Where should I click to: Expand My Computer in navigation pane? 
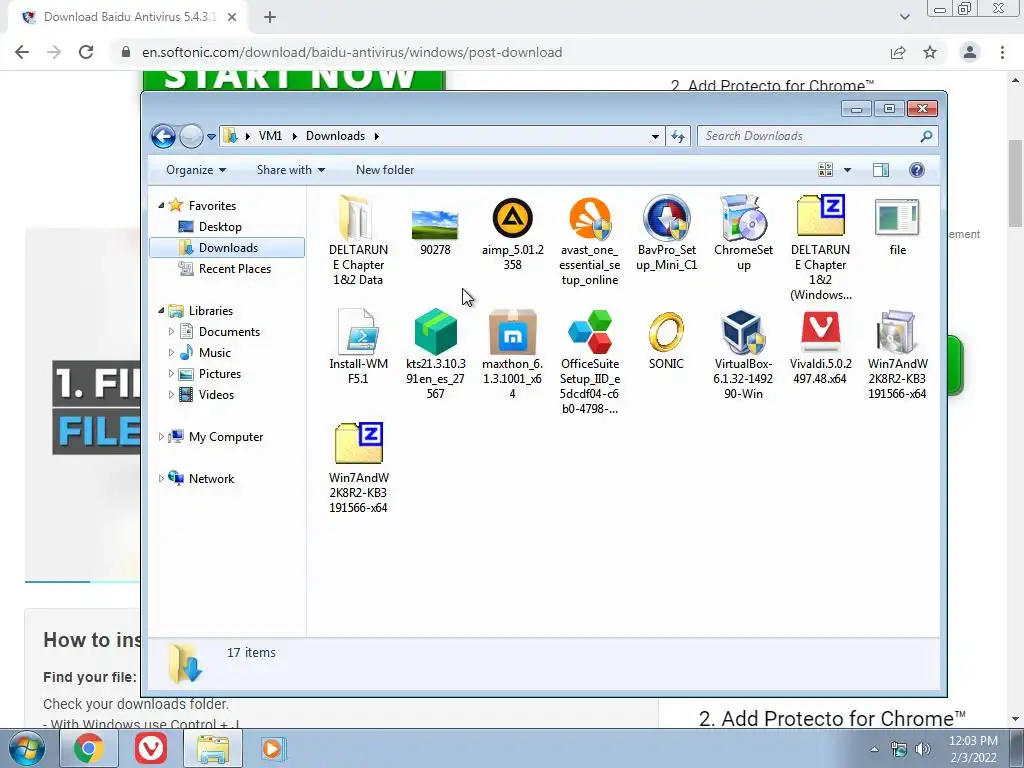coord(161,436)
